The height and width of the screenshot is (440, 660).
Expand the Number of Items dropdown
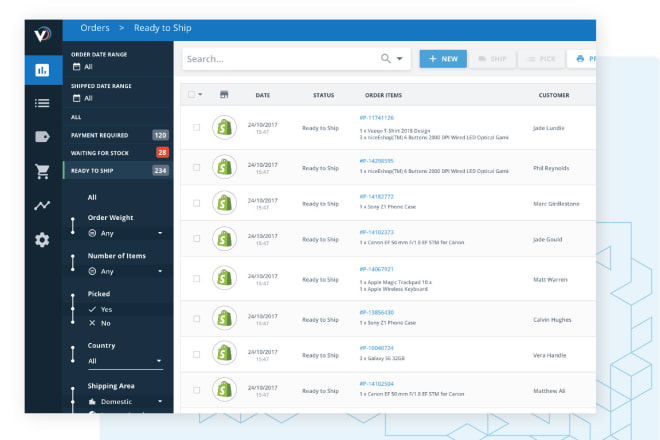160,271
